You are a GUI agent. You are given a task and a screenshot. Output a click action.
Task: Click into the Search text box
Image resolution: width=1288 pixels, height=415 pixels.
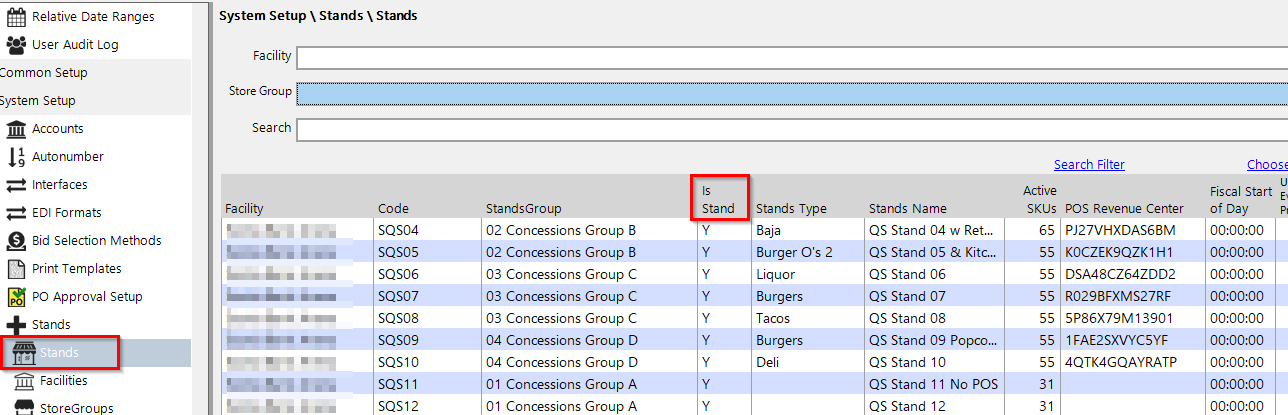[790, 129]
